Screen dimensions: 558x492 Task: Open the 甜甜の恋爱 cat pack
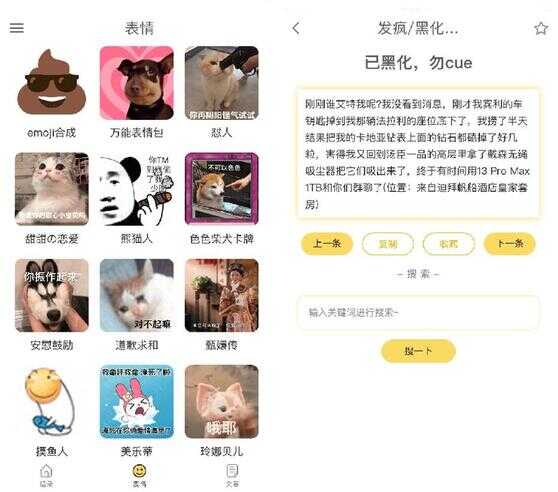coord(52,189)
